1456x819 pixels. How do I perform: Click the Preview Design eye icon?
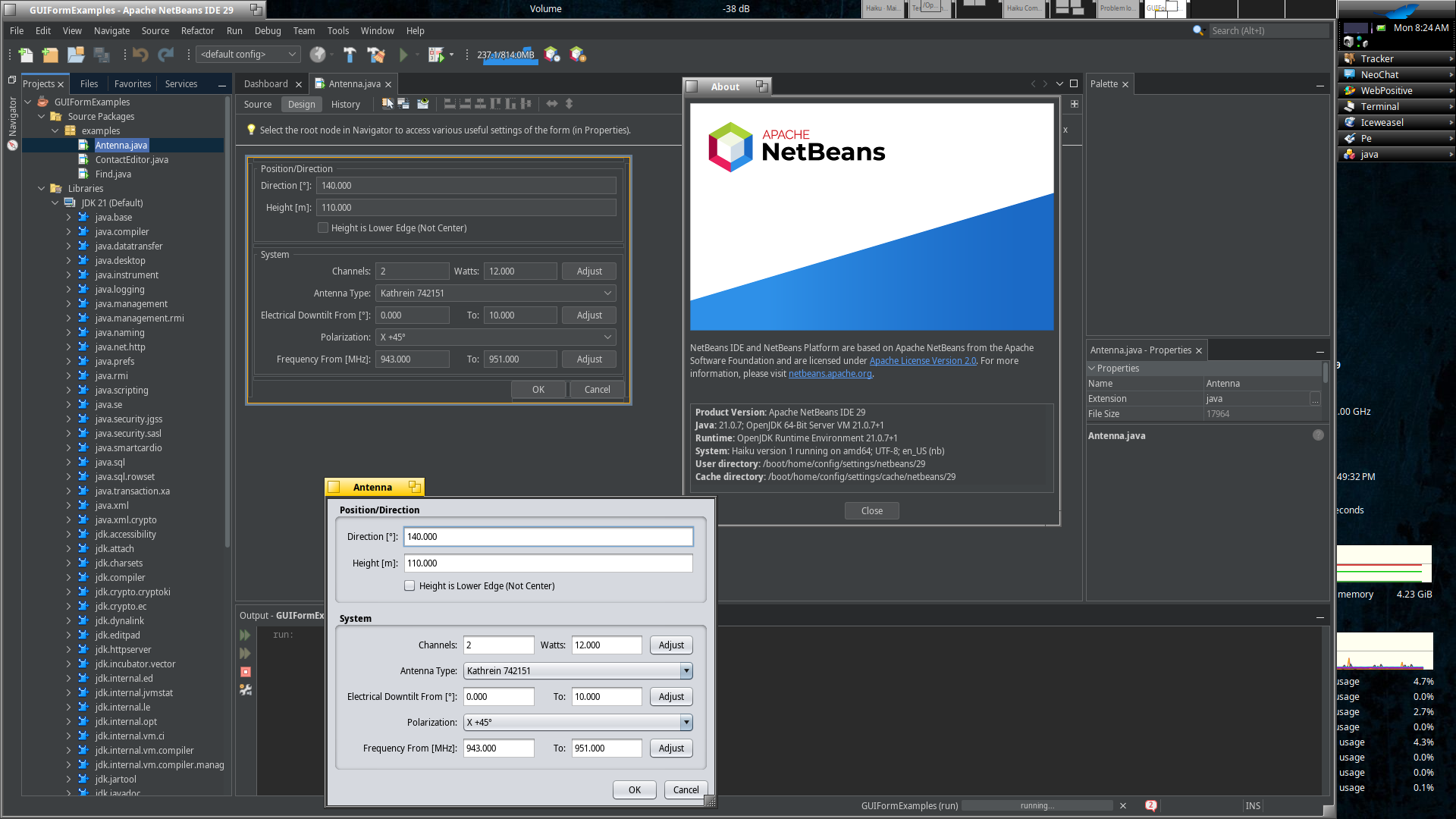[x=423, y=104]
